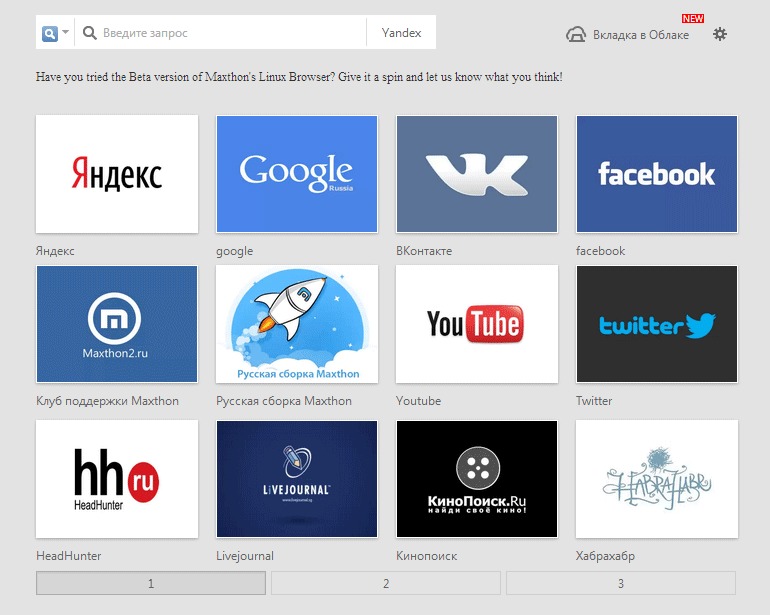Click the 'Хабрахабр' caption text

(605, 556)
